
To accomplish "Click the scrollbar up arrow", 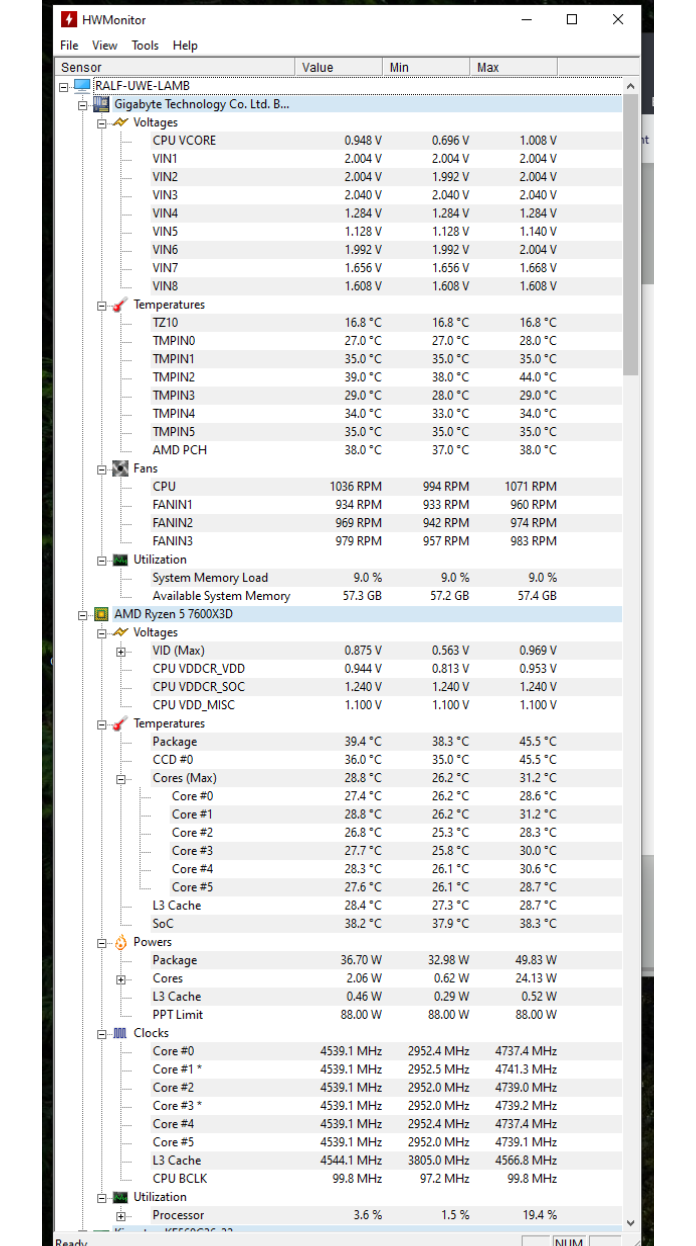I will tap(630, 86).
